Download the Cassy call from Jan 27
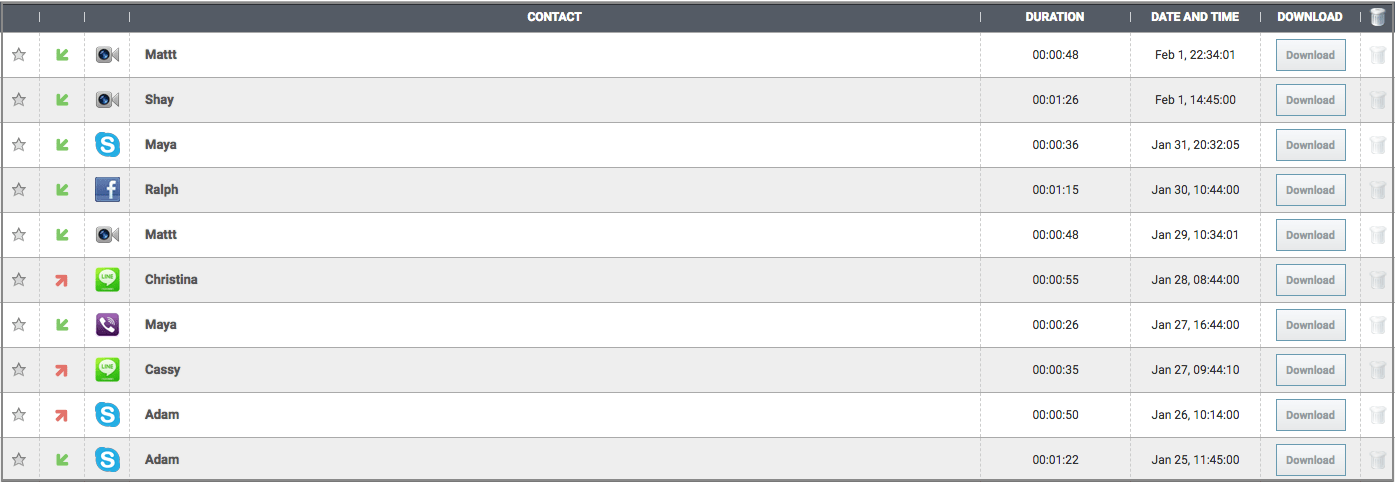1395x484 pixels. pos(1310,370)
